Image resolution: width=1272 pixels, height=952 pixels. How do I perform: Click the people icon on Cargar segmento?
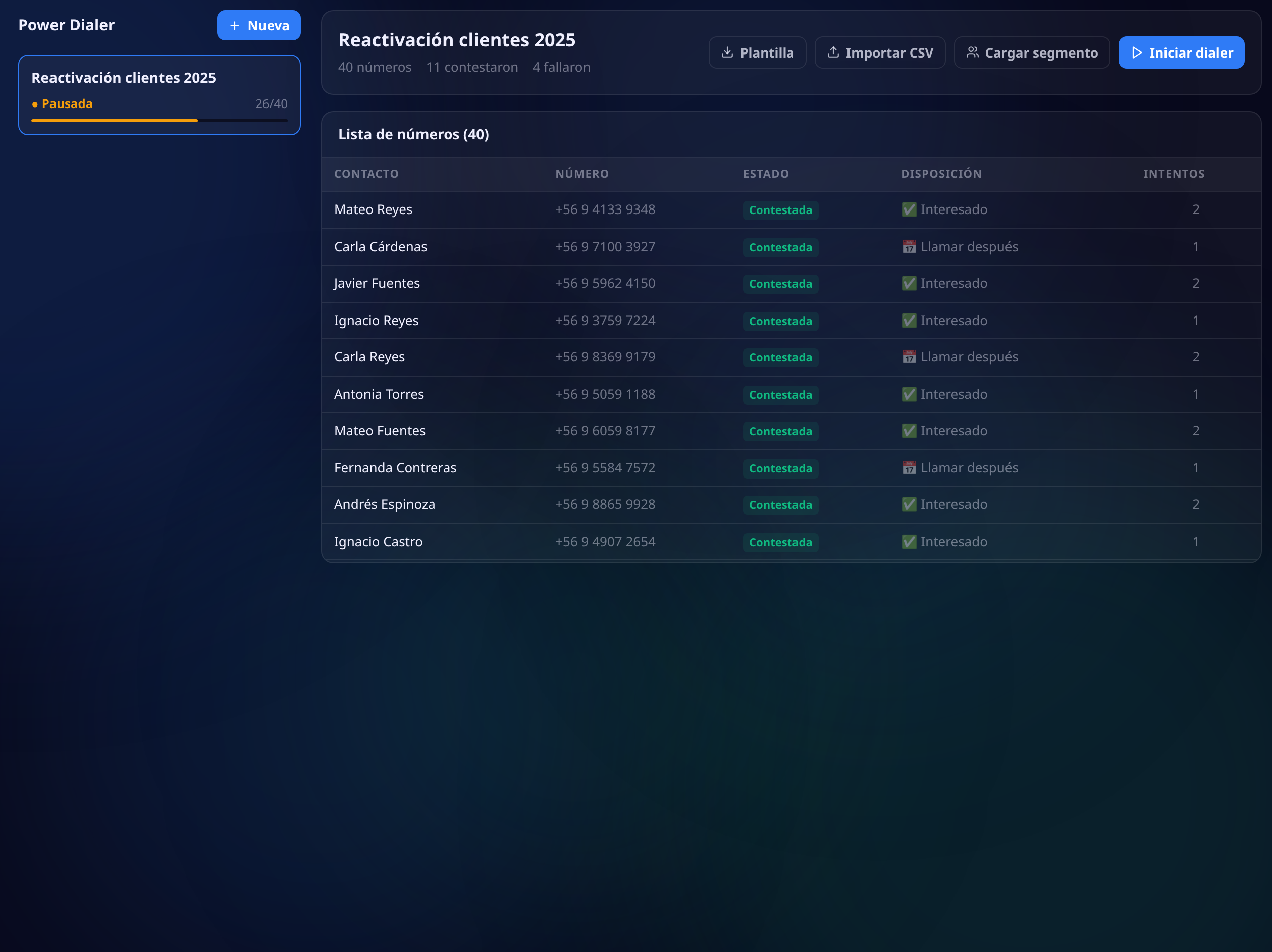point(972,52)
